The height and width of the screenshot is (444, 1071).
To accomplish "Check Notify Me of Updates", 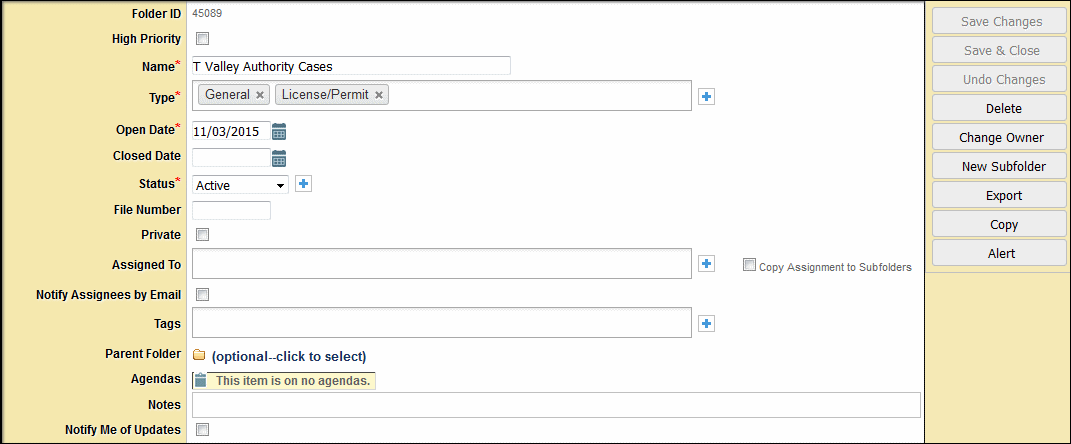I will pos(202,430).
